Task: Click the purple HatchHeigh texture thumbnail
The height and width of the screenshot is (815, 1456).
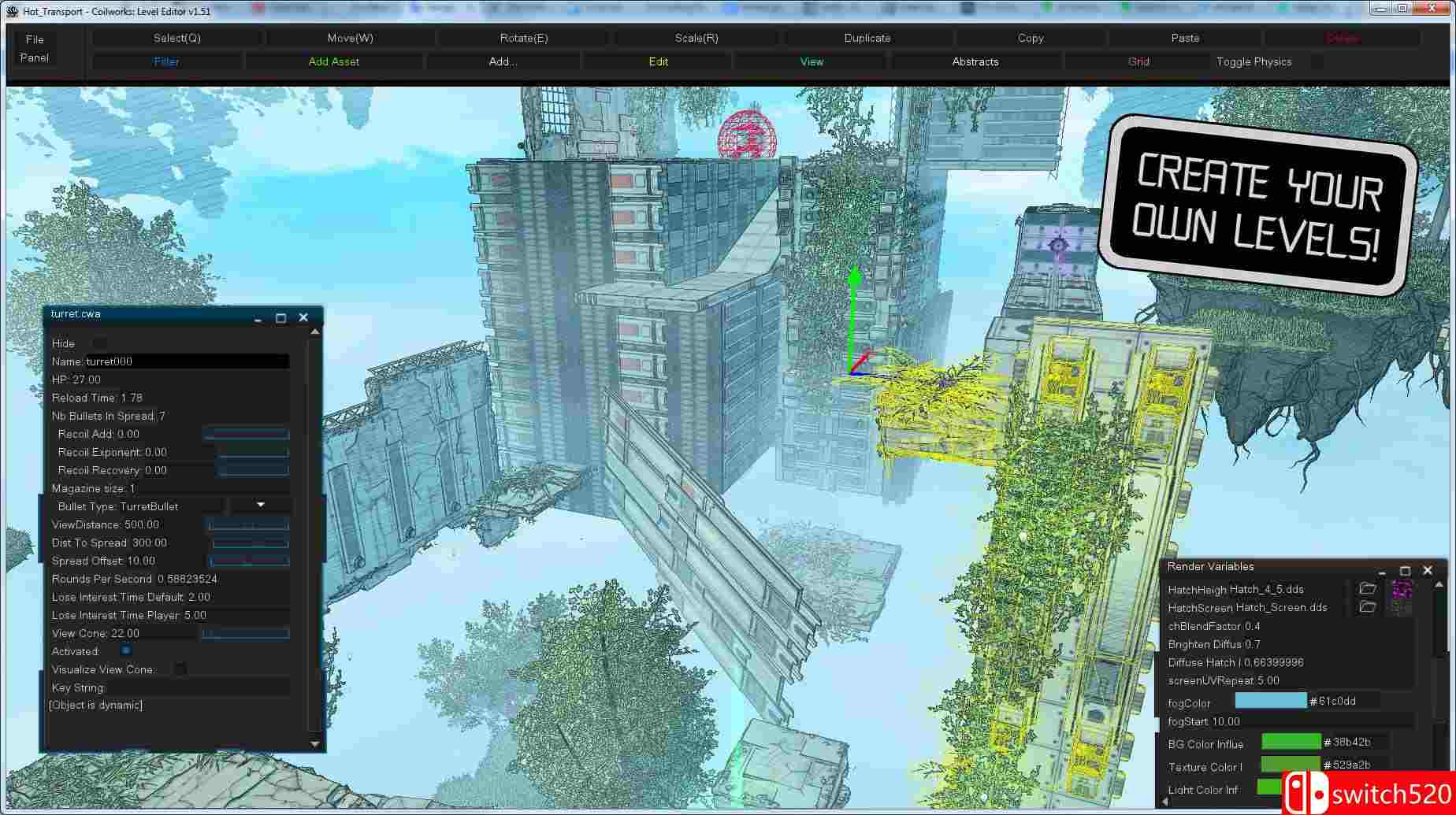Action: [x=1402, y=589]
